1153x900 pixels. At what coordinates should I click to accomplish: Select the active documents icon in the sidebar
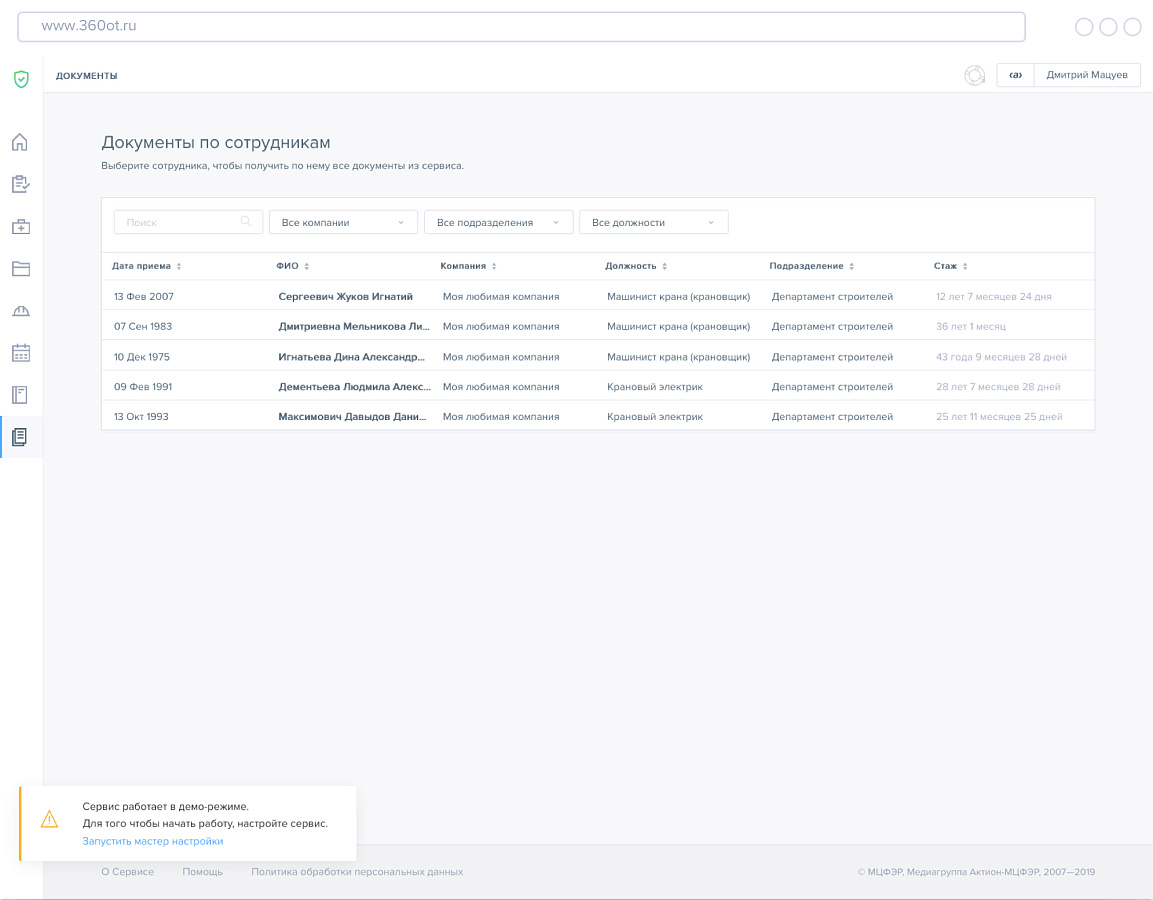pos(20,437)
